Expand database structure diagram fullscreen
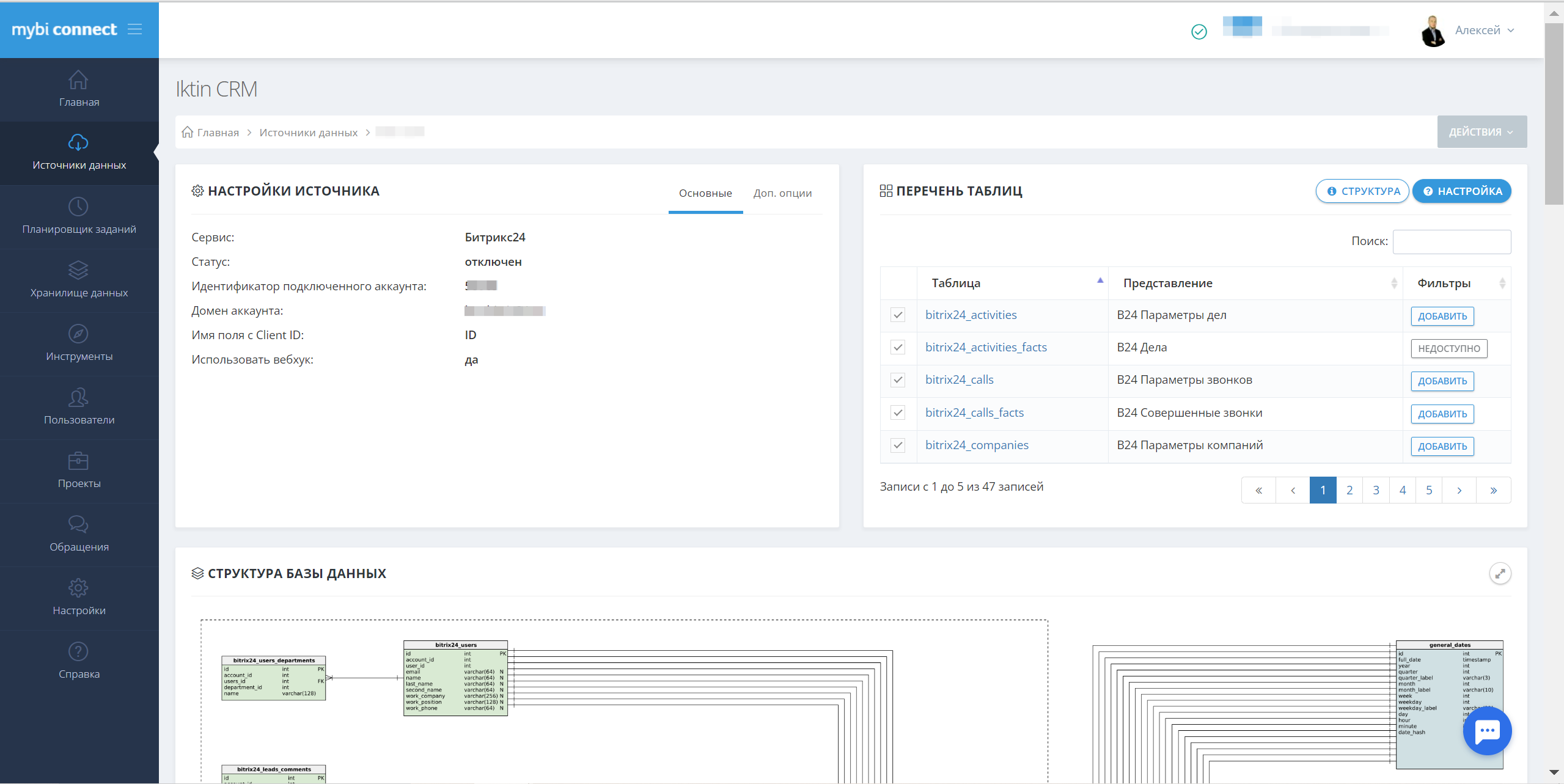Screen dimensions: 1564x784 pyautogui.click(x=1500, y=573)
